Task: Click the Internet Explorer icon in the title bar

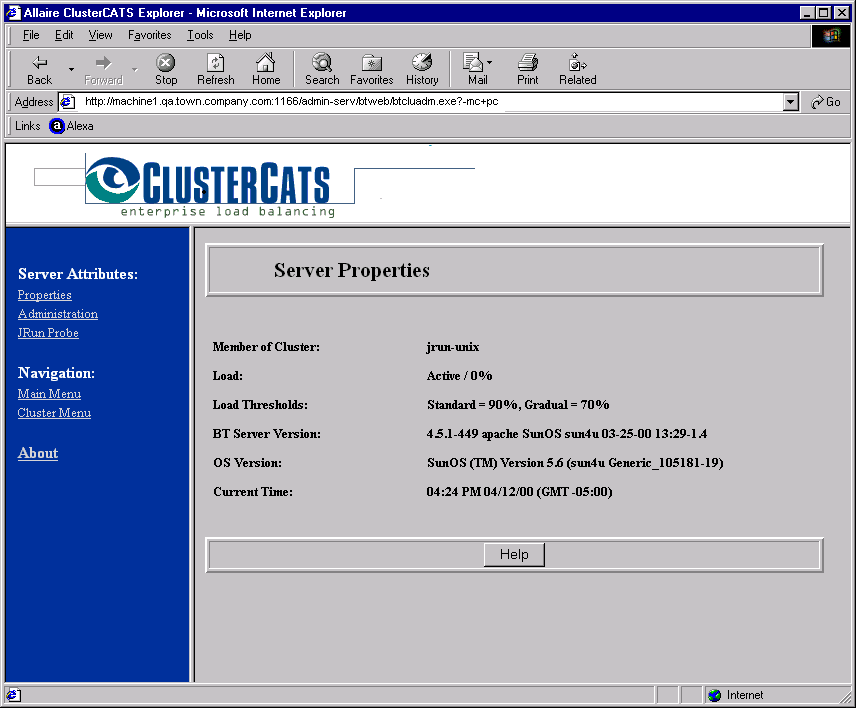Action: [13, 13]
